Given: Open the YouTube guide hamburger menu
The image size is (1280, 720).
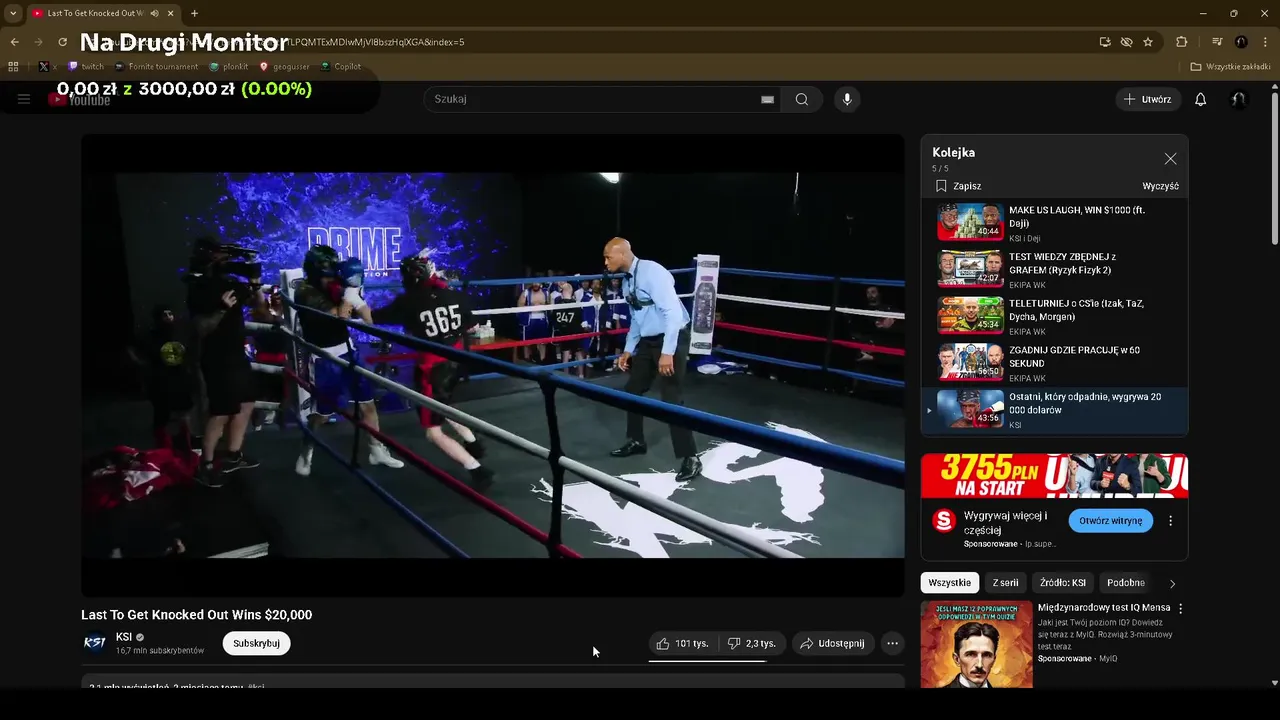Looking at the screenshot, I should point(24,99).
